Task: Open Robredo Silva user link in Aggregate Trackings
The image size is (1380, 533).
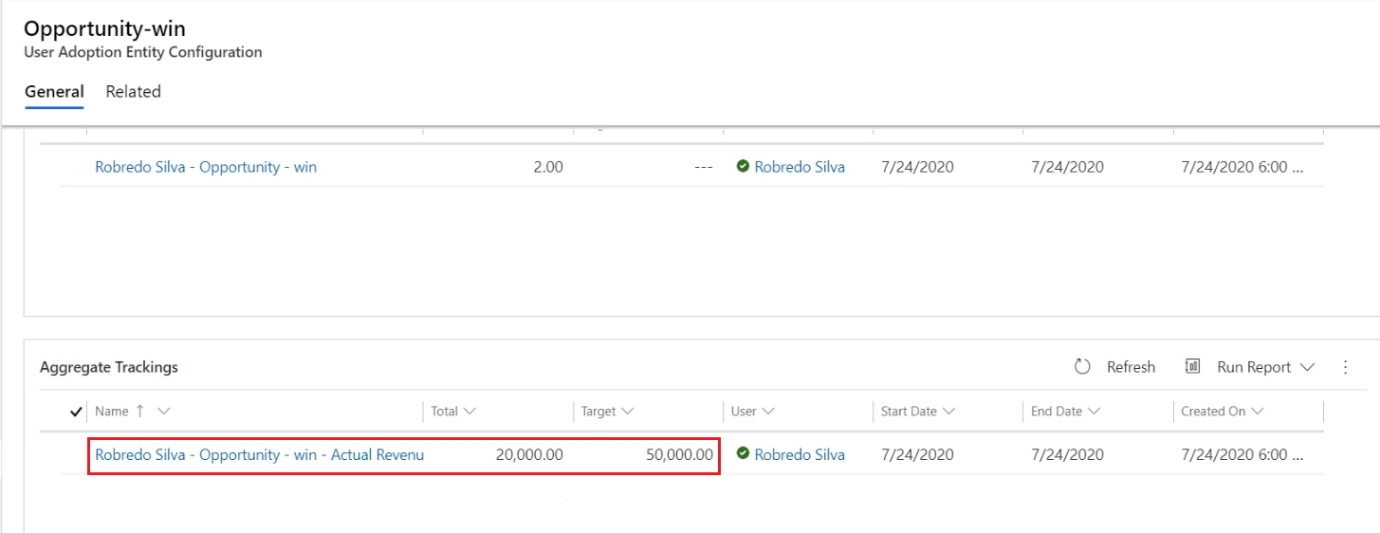Action: click(x=799, y=454)
